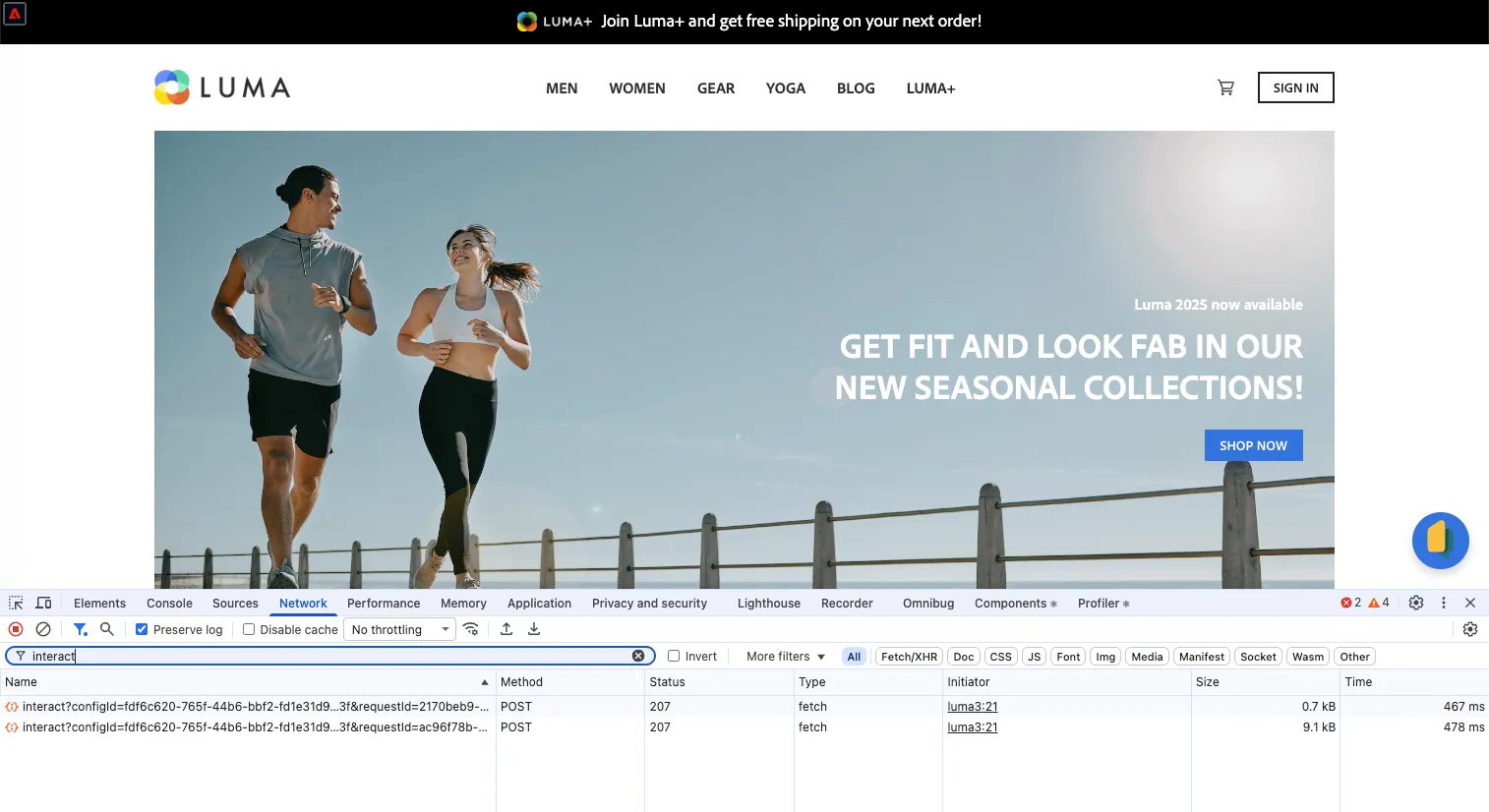The height and width of the screenshot is (812, 1489).
Task: Click the SIGN IN button
Action: [1295, 87]
